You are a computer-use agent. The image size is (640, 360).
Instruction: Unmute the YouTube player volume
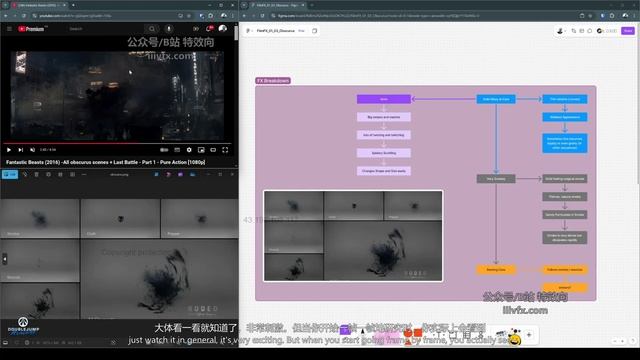click(32, 150)
